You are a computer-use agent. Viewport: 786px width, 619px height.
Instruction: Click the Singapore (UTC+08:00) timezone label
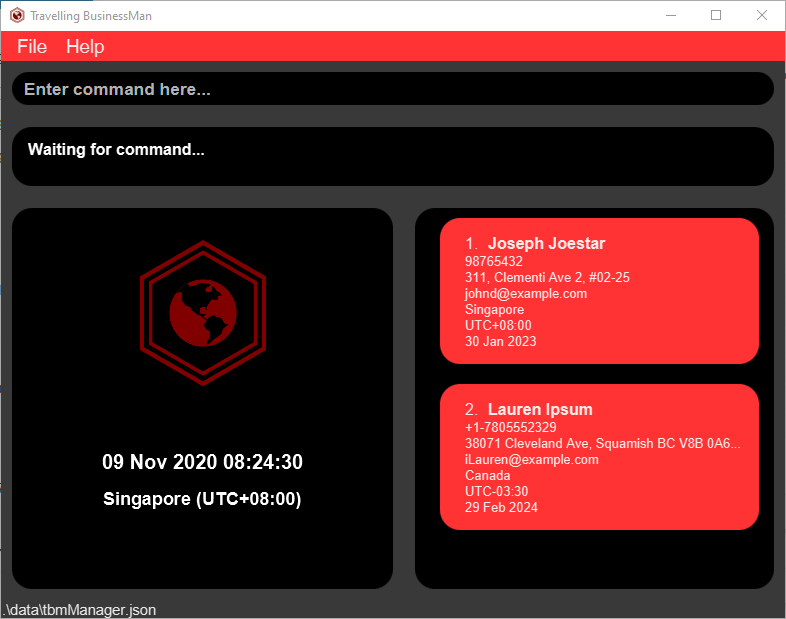coord(202,499)
